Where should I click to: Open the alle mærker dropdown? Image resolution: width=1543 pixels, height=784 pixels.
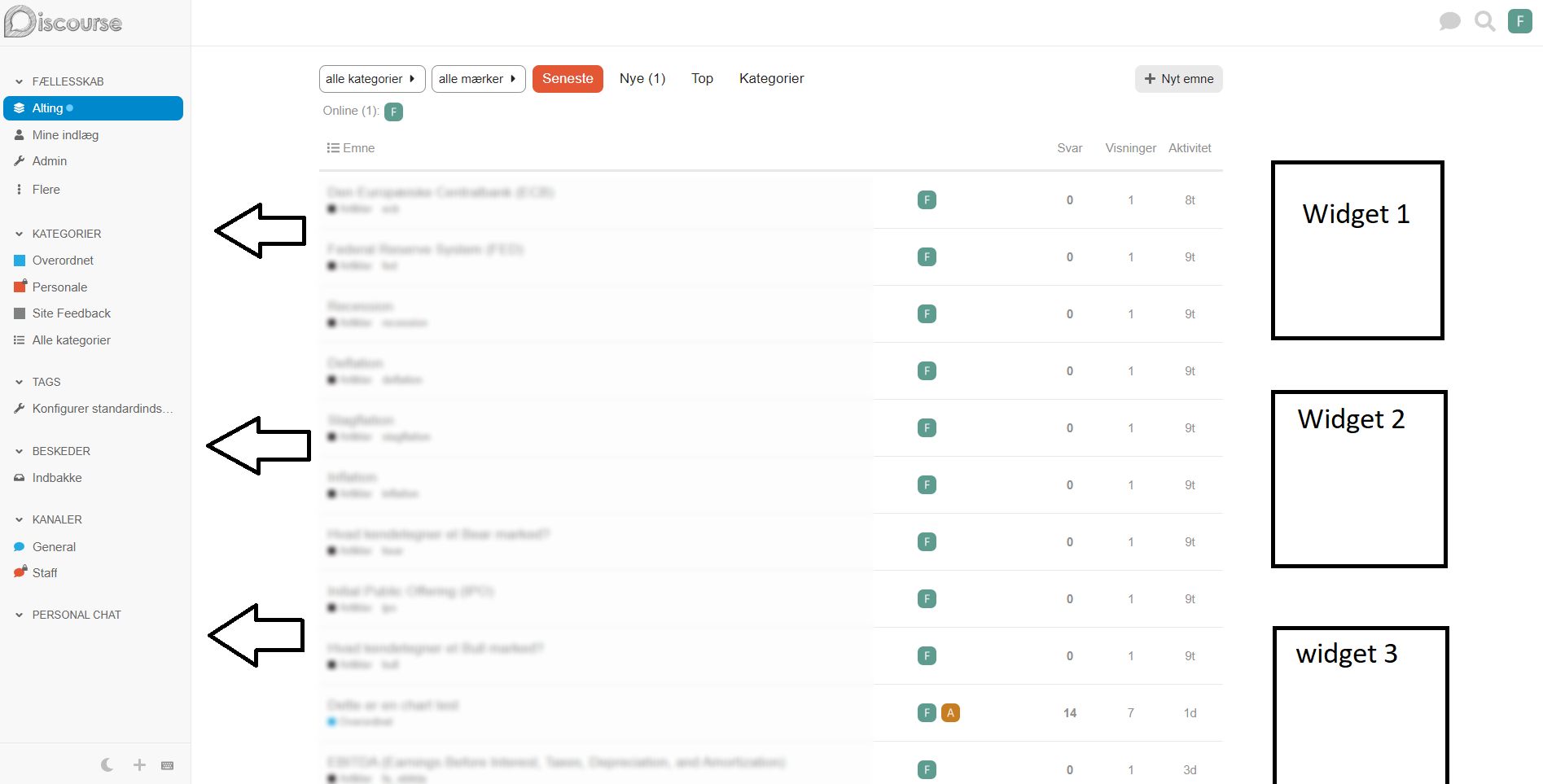point(478,79)
